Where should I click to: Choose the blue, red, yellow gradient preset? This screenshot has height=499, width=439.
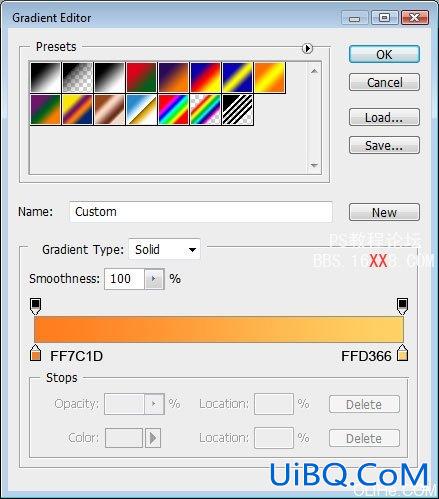tap(205, 77)
